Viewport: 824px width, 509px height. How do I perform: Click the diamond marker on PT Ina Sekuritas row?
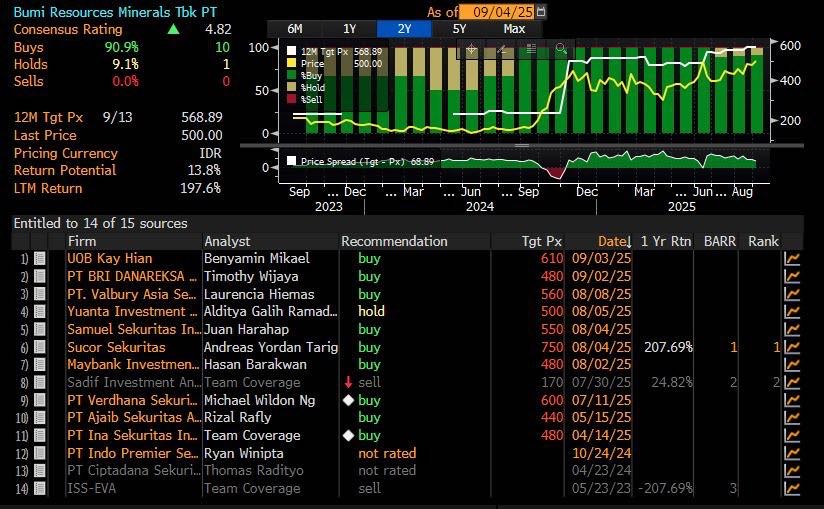coord(348,435)
